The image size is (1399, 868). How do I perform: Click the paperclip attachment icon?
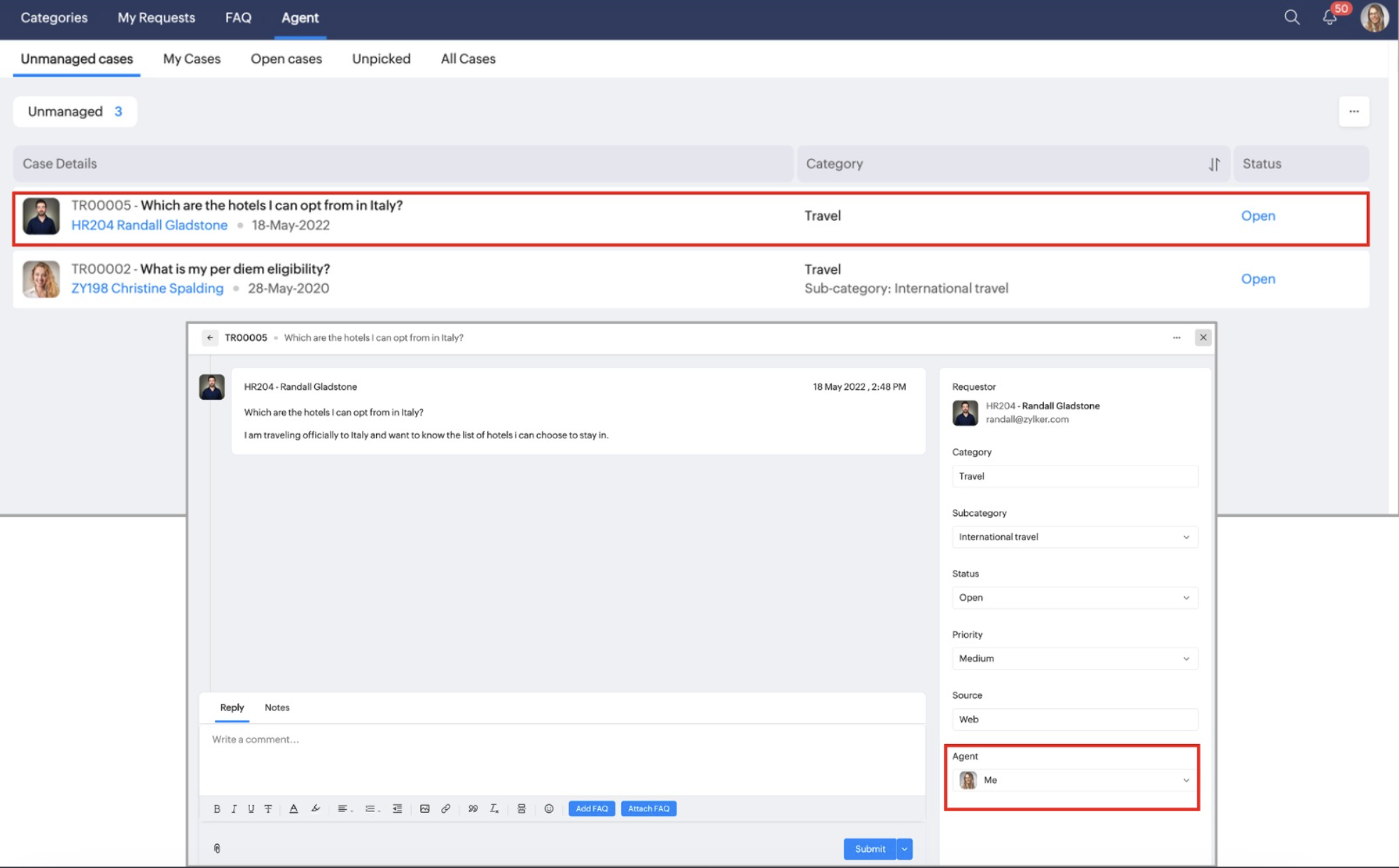[x=217, y=848]
